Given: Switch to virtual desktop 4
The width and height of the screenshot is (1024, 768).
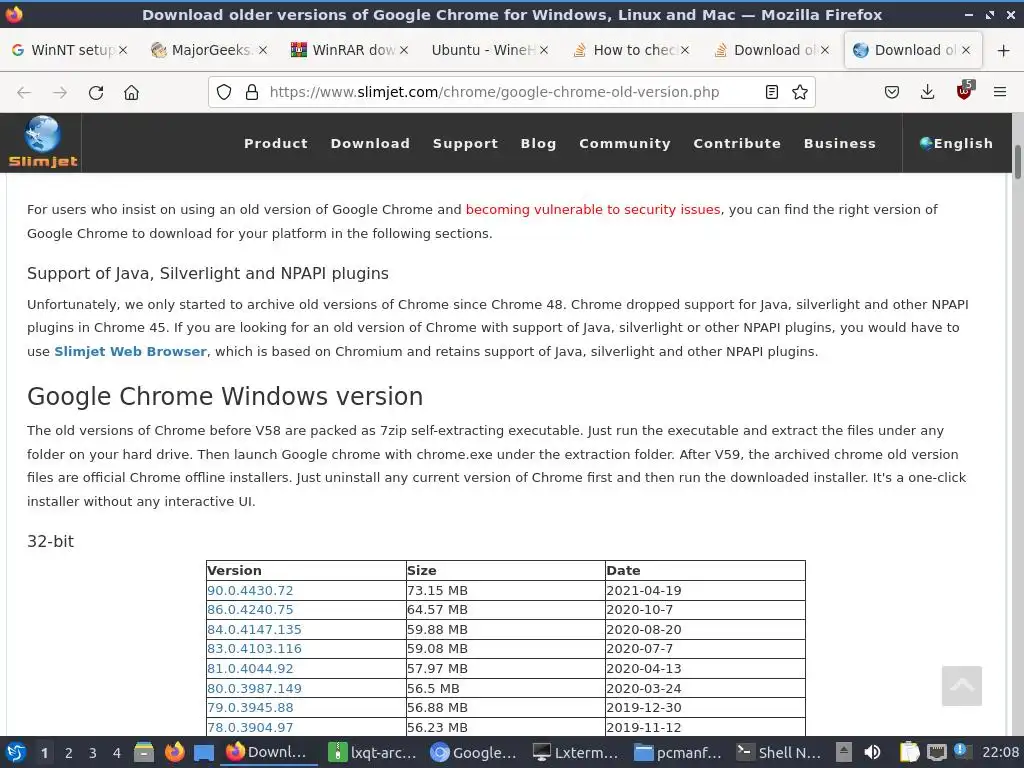Looking at the screenshot, I should tap(116, 753).
